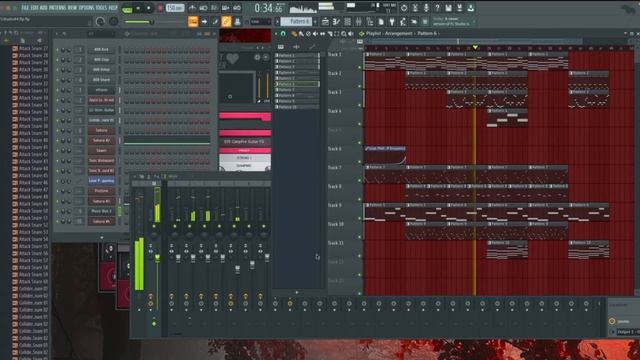This screenshot has height=360, width=640.
Task: Select playlist paint brush tool
Action: tap(301, 34)
